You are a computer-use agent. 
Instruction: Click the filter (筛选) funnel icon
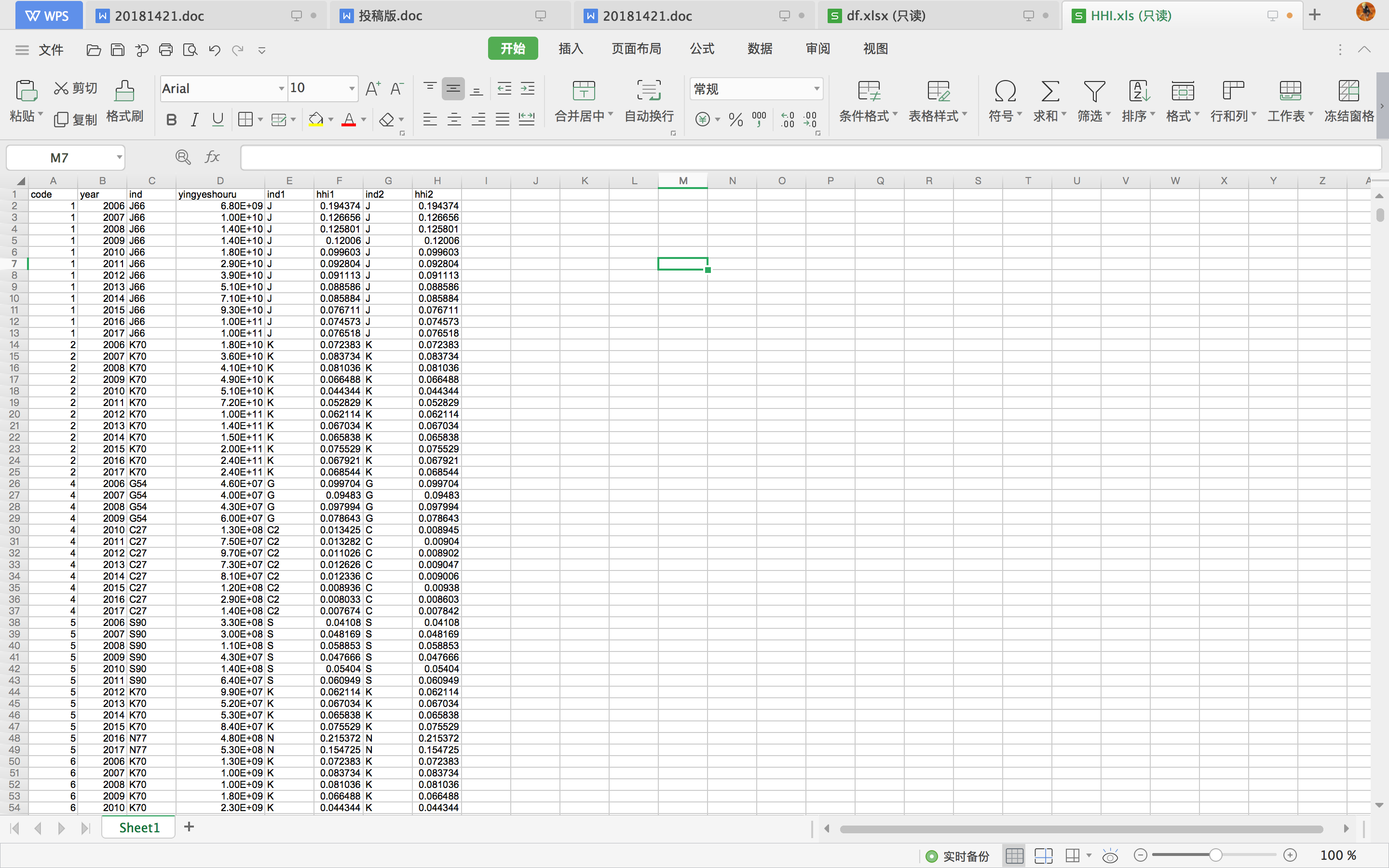pos(1094,91)
